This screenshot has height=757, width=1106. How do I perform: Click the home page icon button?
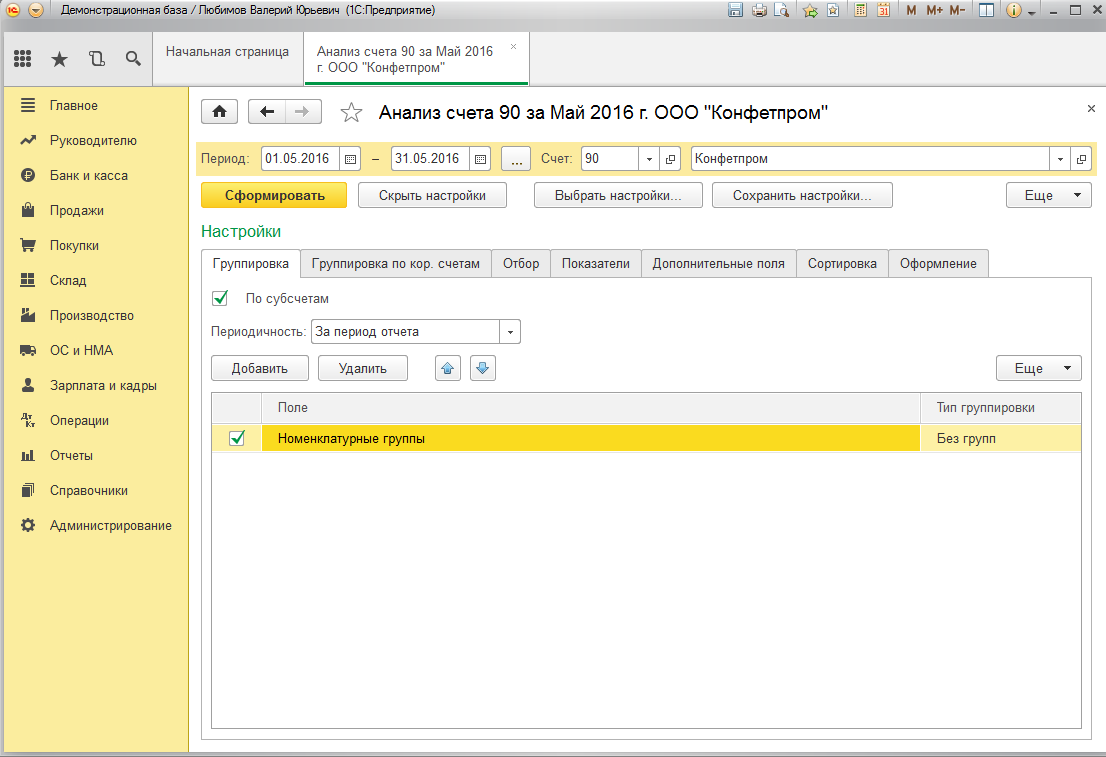click(220, 112)
